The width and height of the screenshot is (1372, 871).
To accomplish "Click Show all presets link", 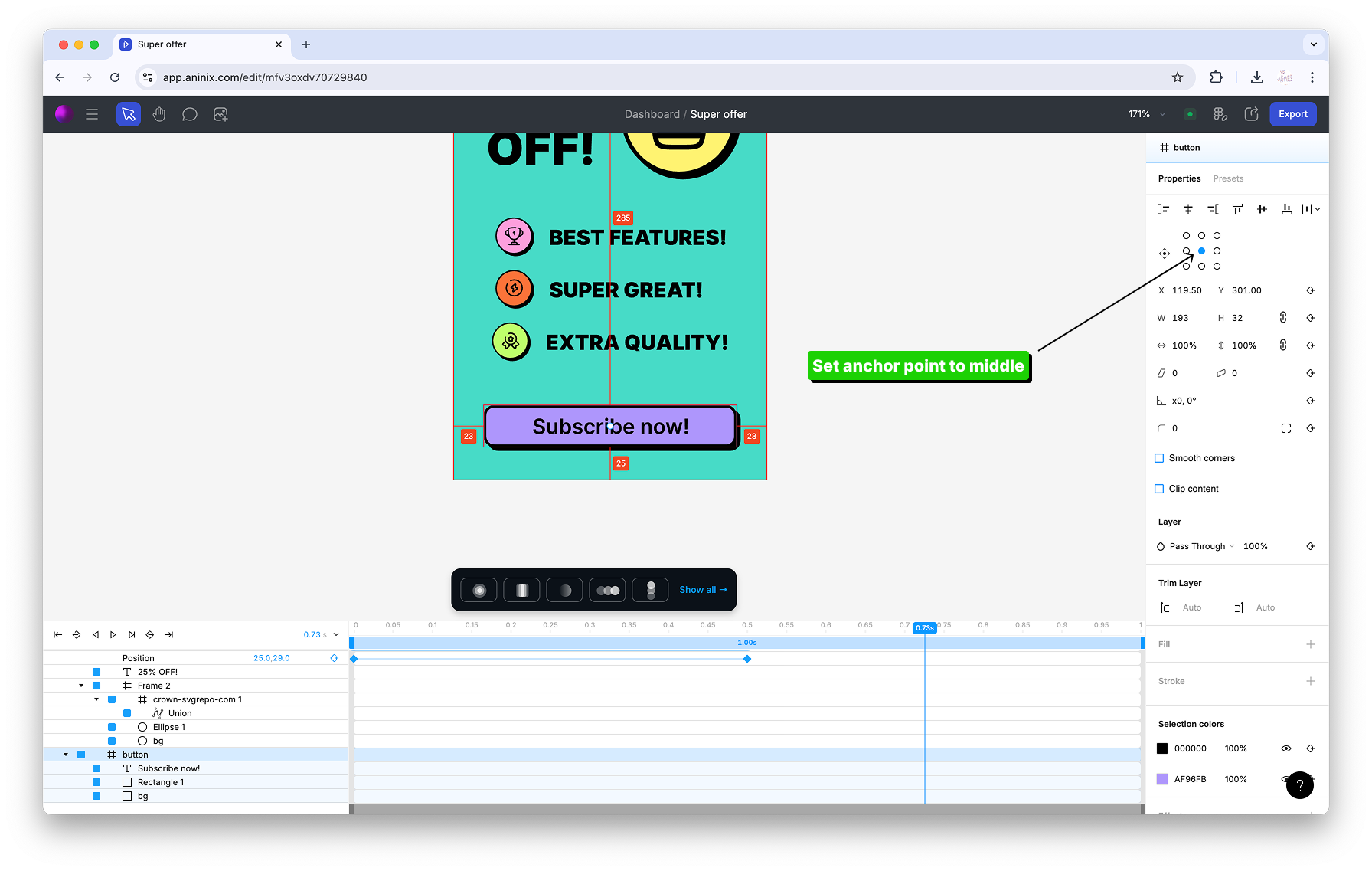I will (x=703, y=590).
